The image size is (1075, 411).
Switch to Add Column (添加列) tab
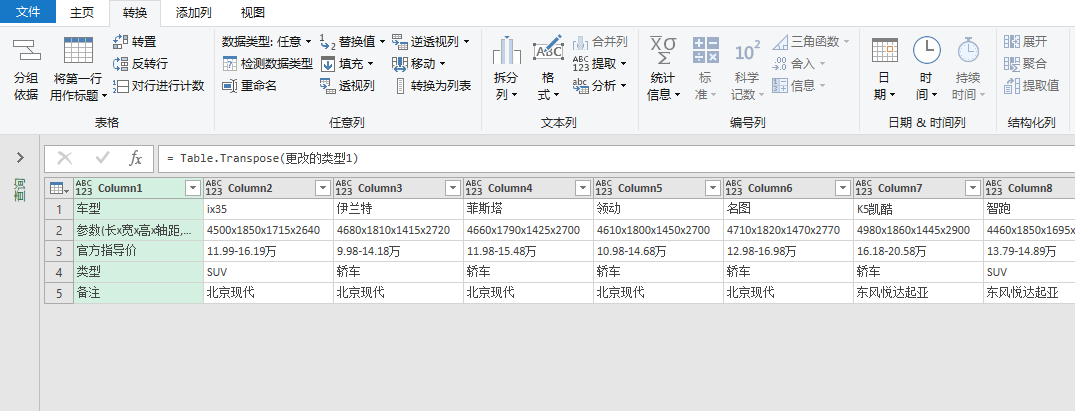click(x=193, y=12)
